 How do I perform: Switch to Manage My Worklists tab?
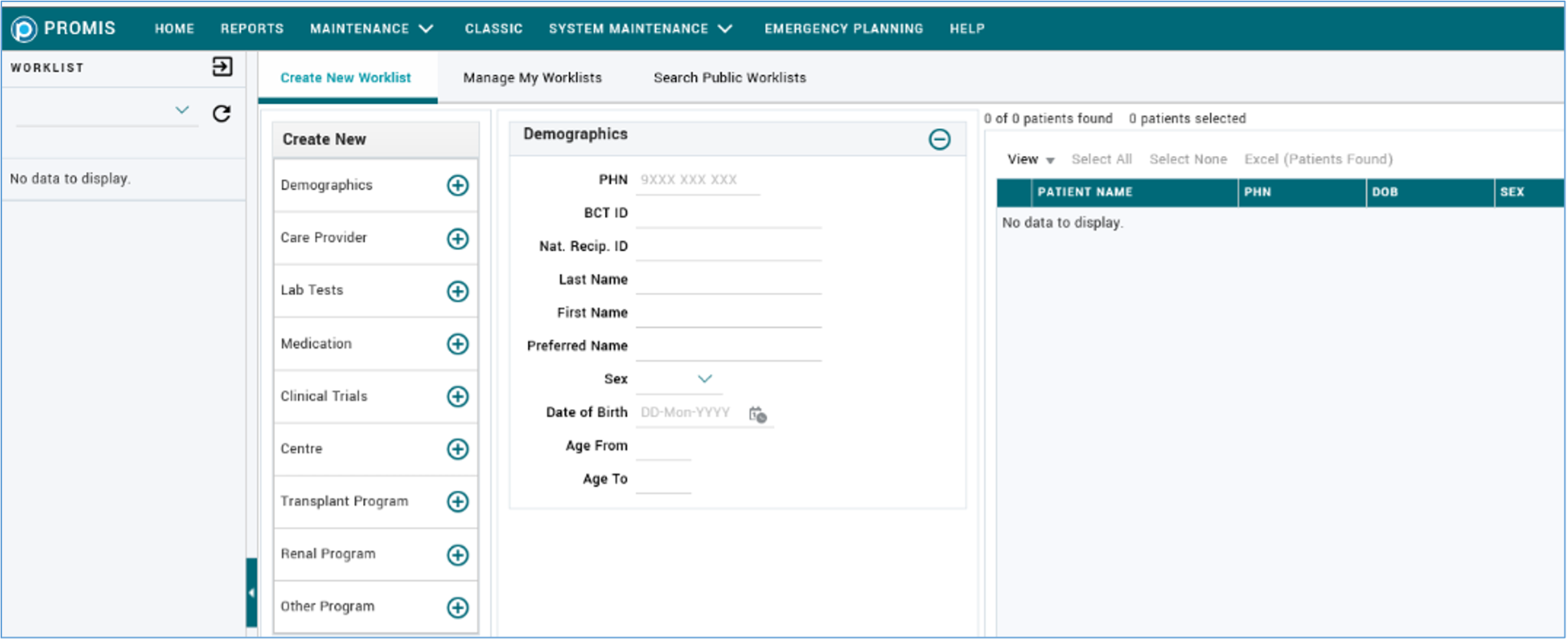coord(532,78)
